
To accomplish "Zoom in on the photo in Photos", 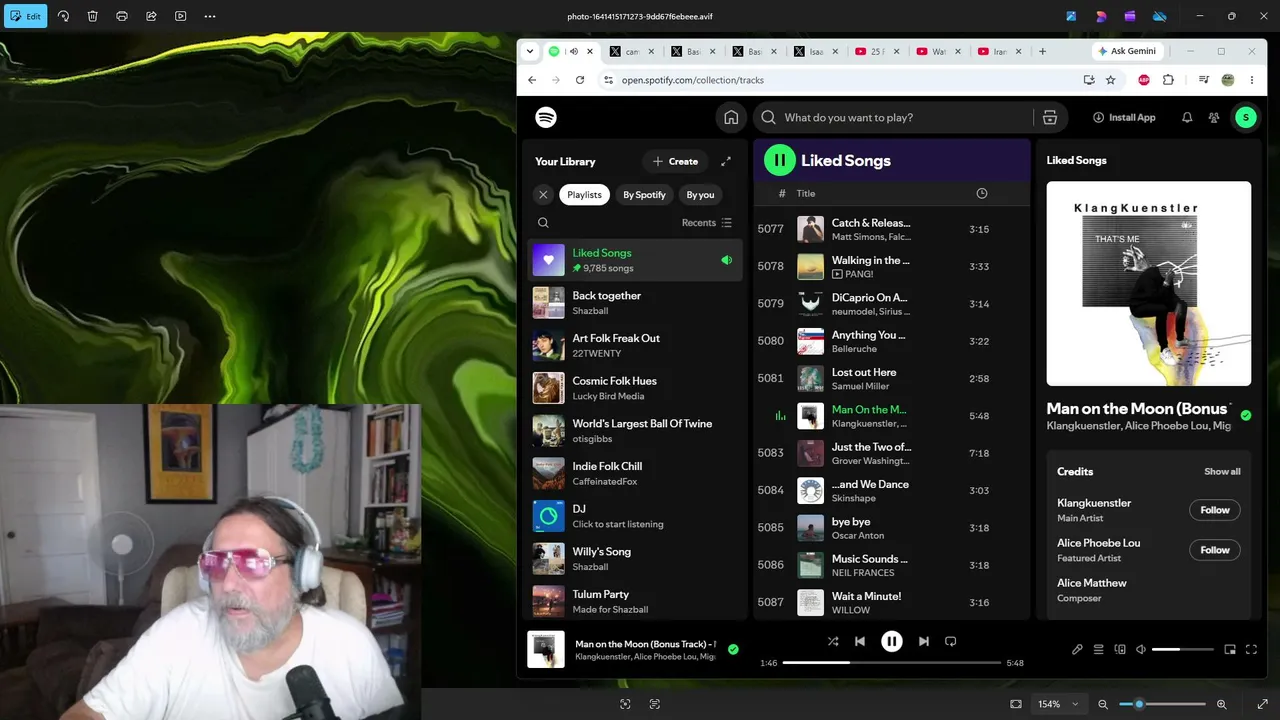I will pyautogui.click(x=1221, y=704).
